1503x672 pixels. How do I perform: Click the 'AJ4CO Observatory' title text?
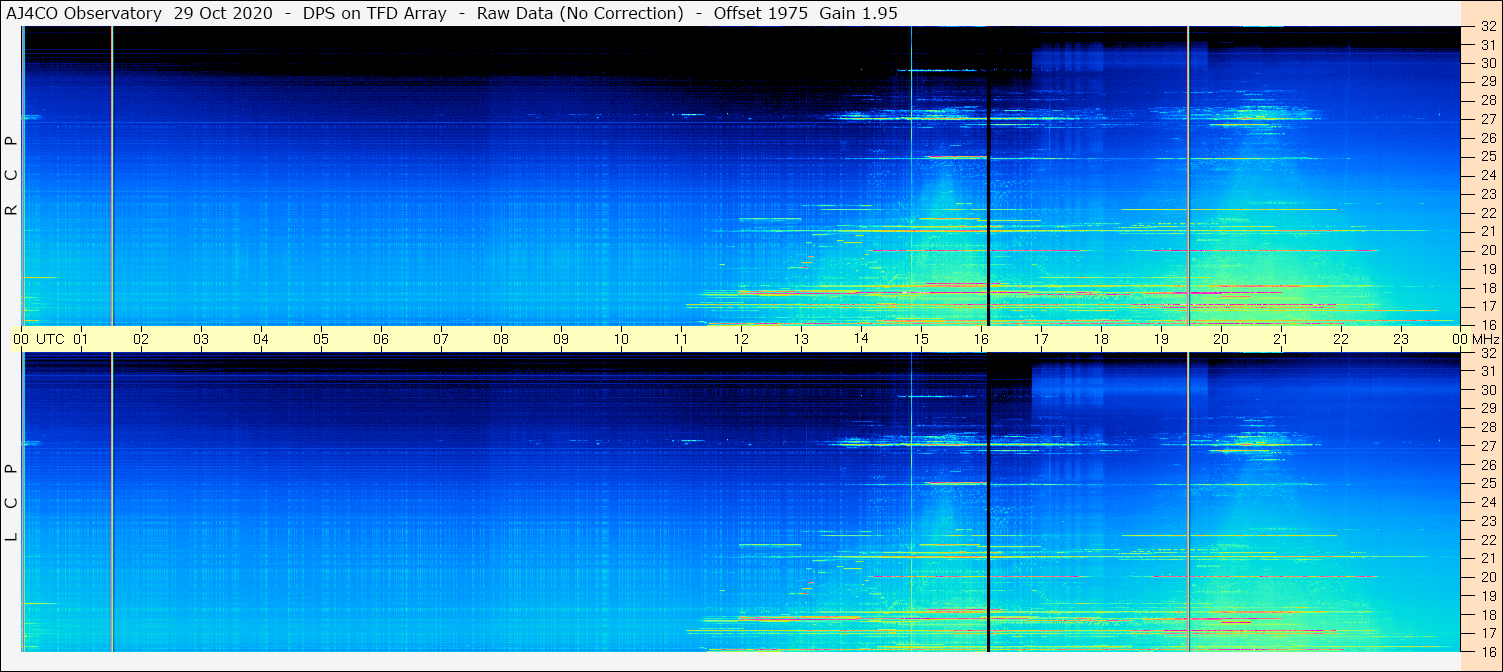(x=85, y=14)
